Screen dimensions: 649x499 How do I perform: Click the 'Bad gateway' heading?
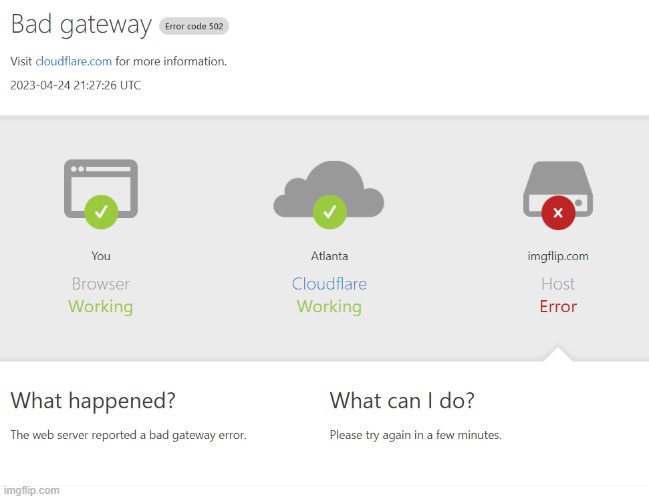click(82, 25)
